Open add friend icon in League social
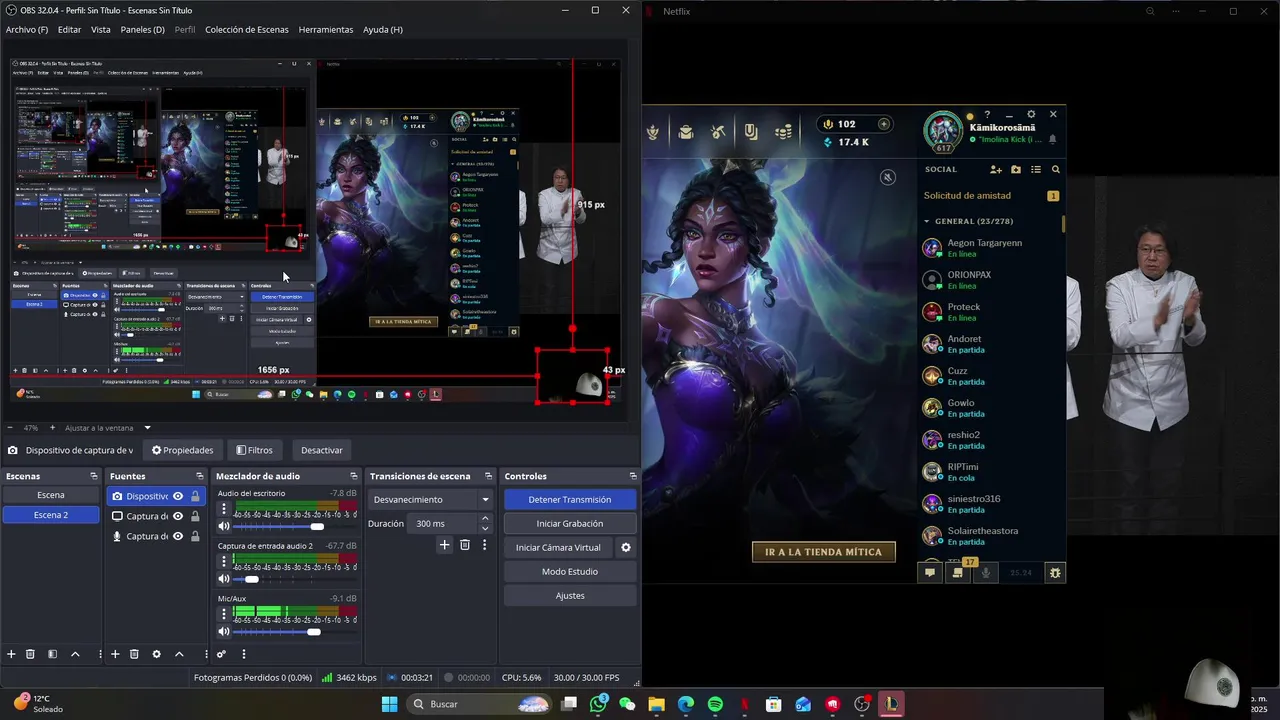1280x720 pixels. [x=996, y=170]
